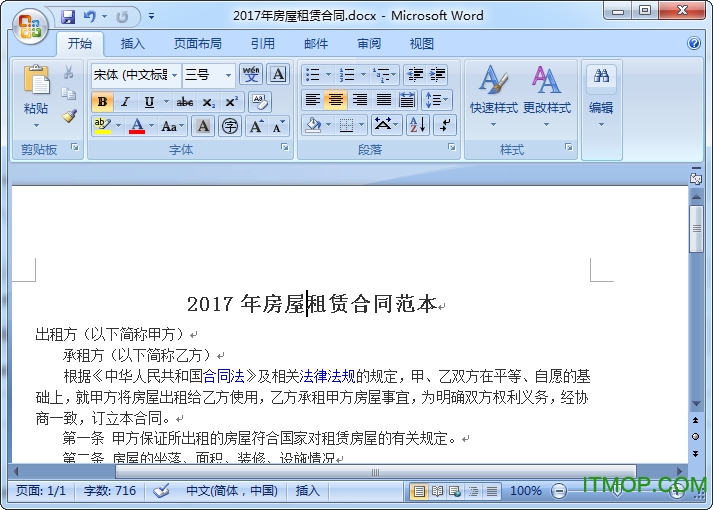Viewport: 713px width, 510px height.
Task: Toggle superscript formatting
Action: pos(231,102)
